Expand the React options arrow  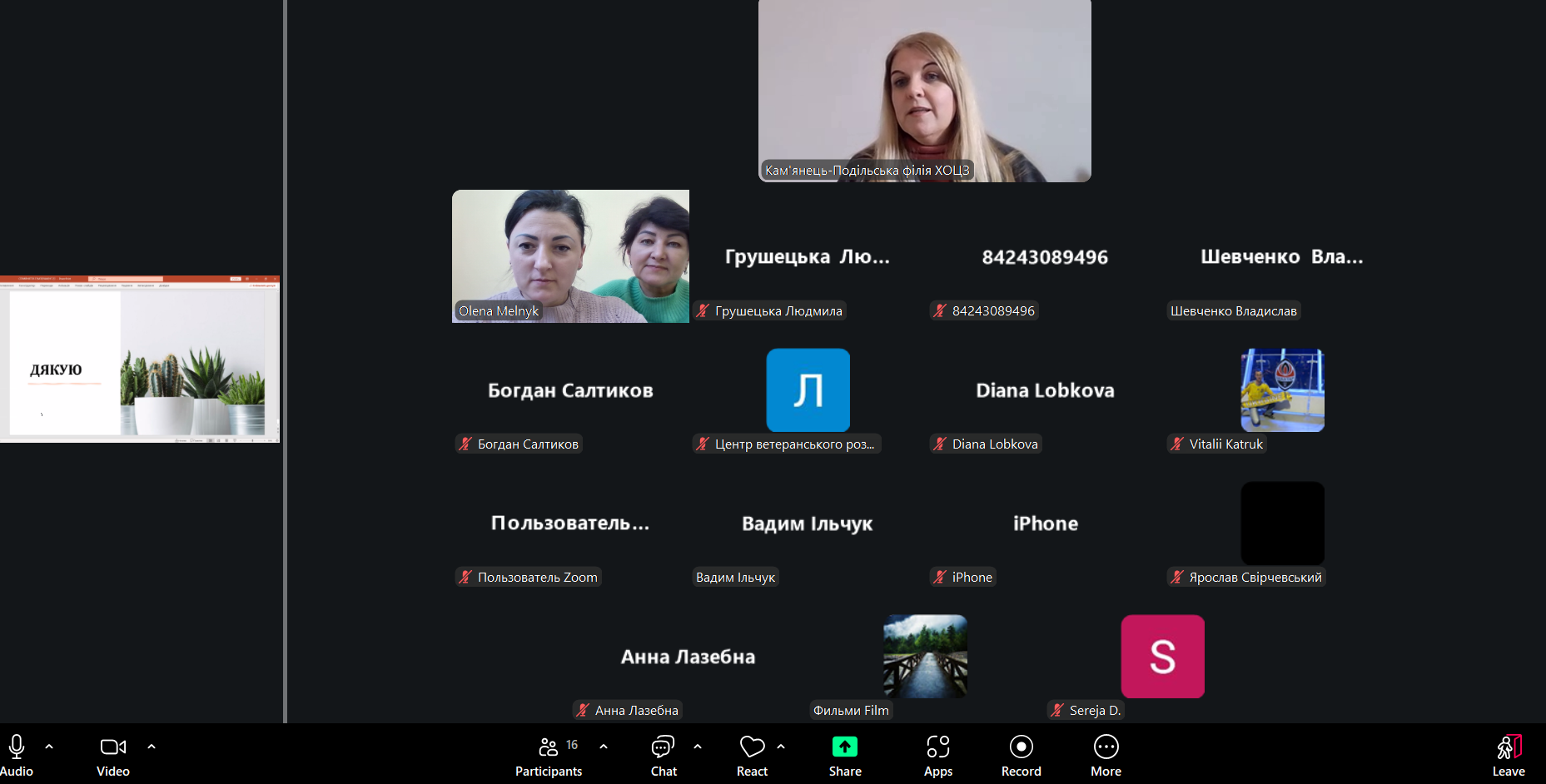coord(781,747)
